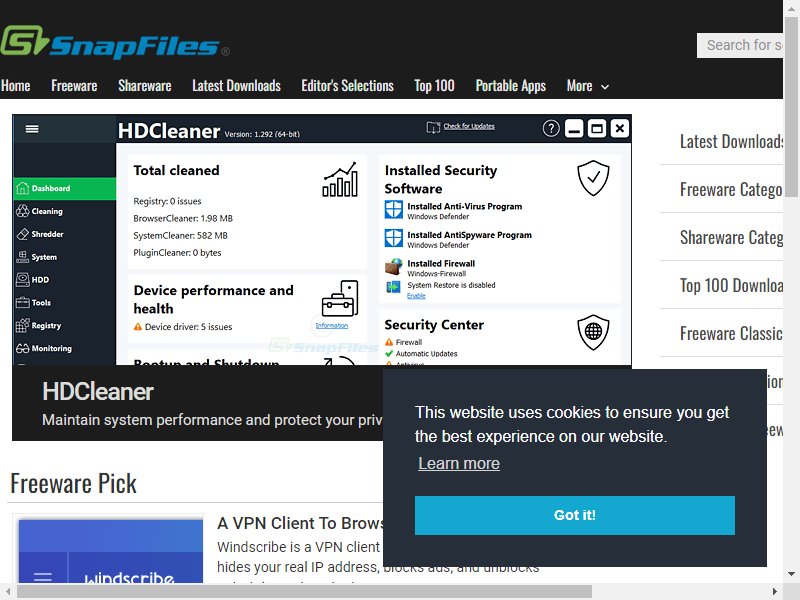
Task: Click the 'SystemCleaner: 582 MB' text
Action: 181,235
